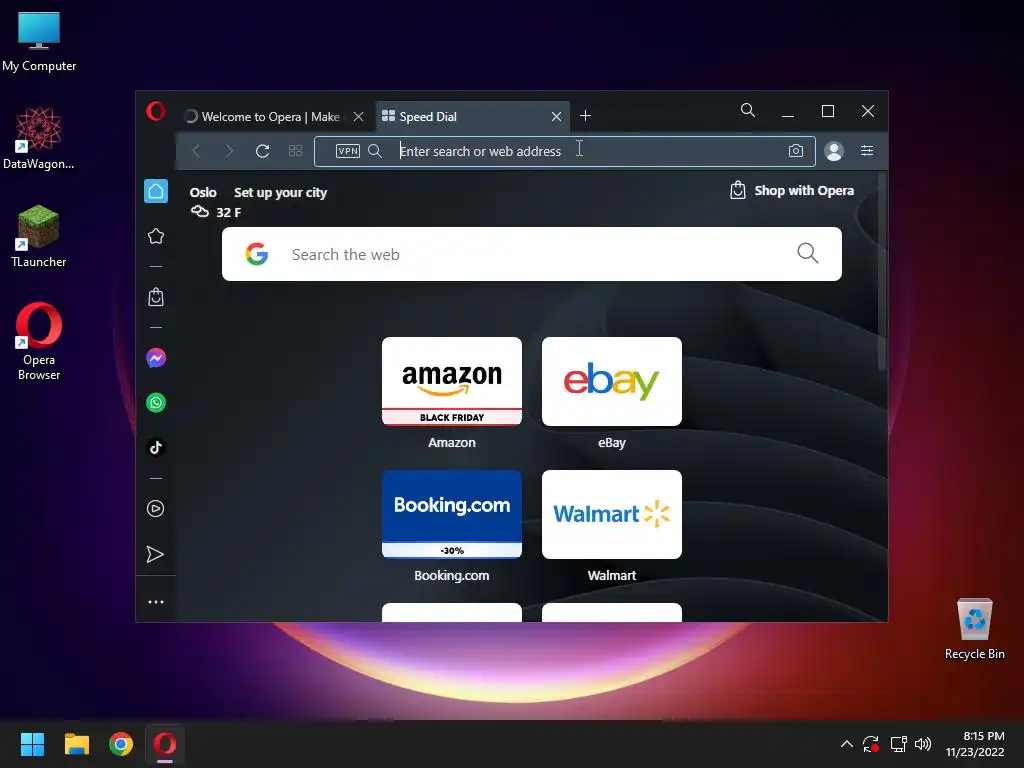
Task: Open sidebar setup three dots
Action: [156, 602]
